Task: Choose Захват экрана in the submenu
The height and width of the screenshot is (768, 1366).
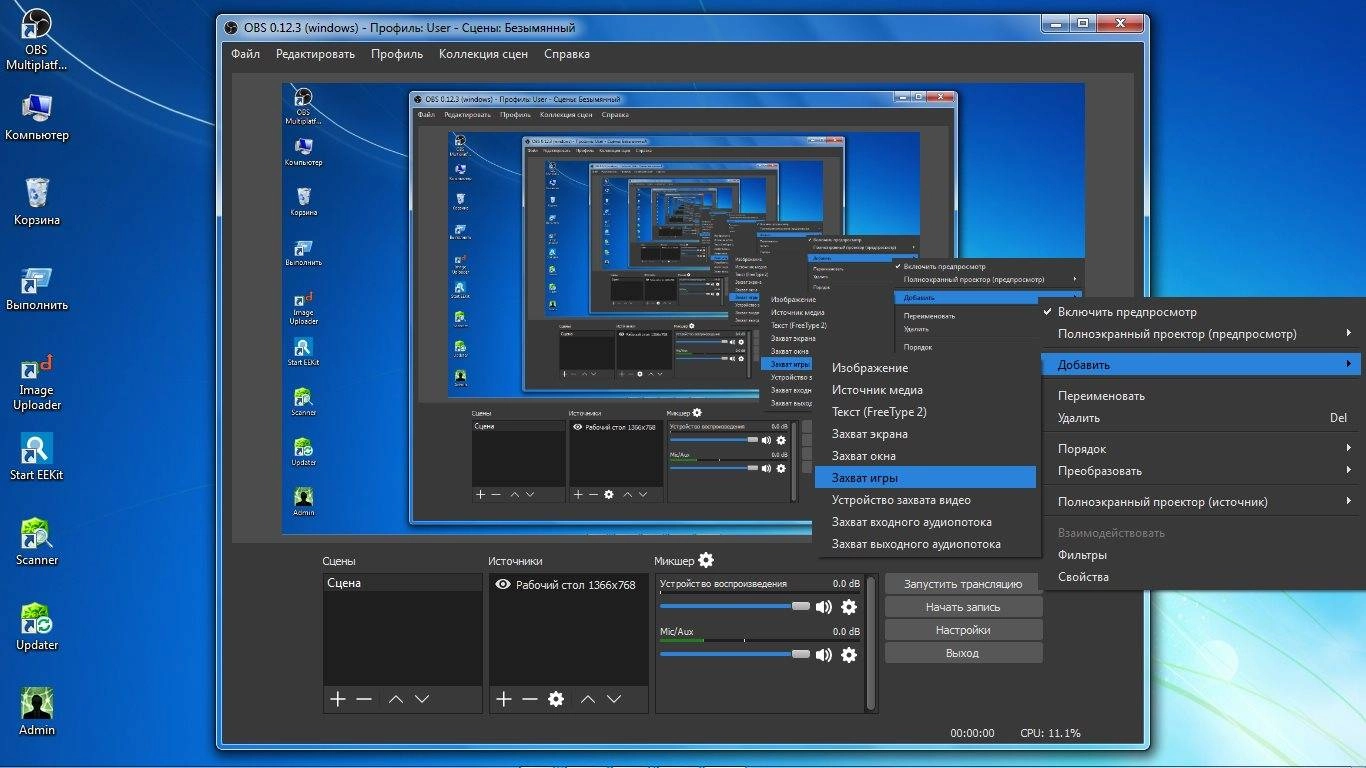Action: point(925,434)
